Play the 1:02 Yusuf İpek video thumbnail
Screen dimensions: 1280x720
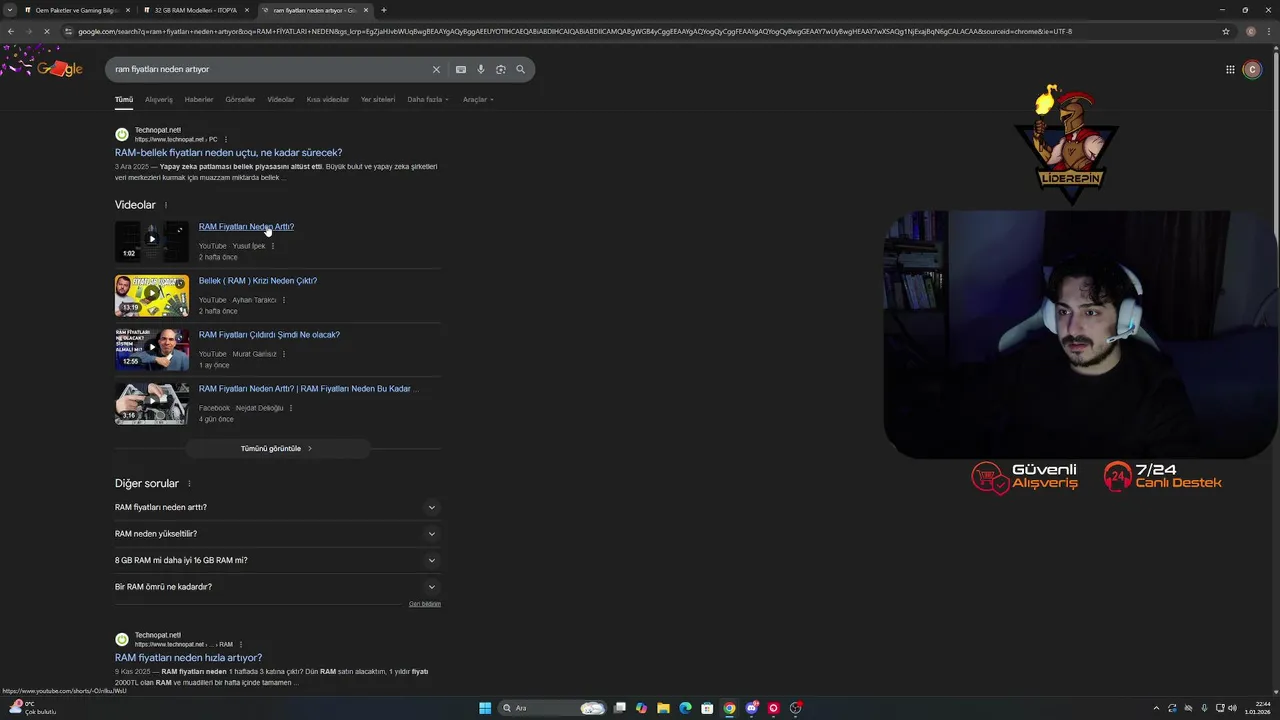coord(151,241)
